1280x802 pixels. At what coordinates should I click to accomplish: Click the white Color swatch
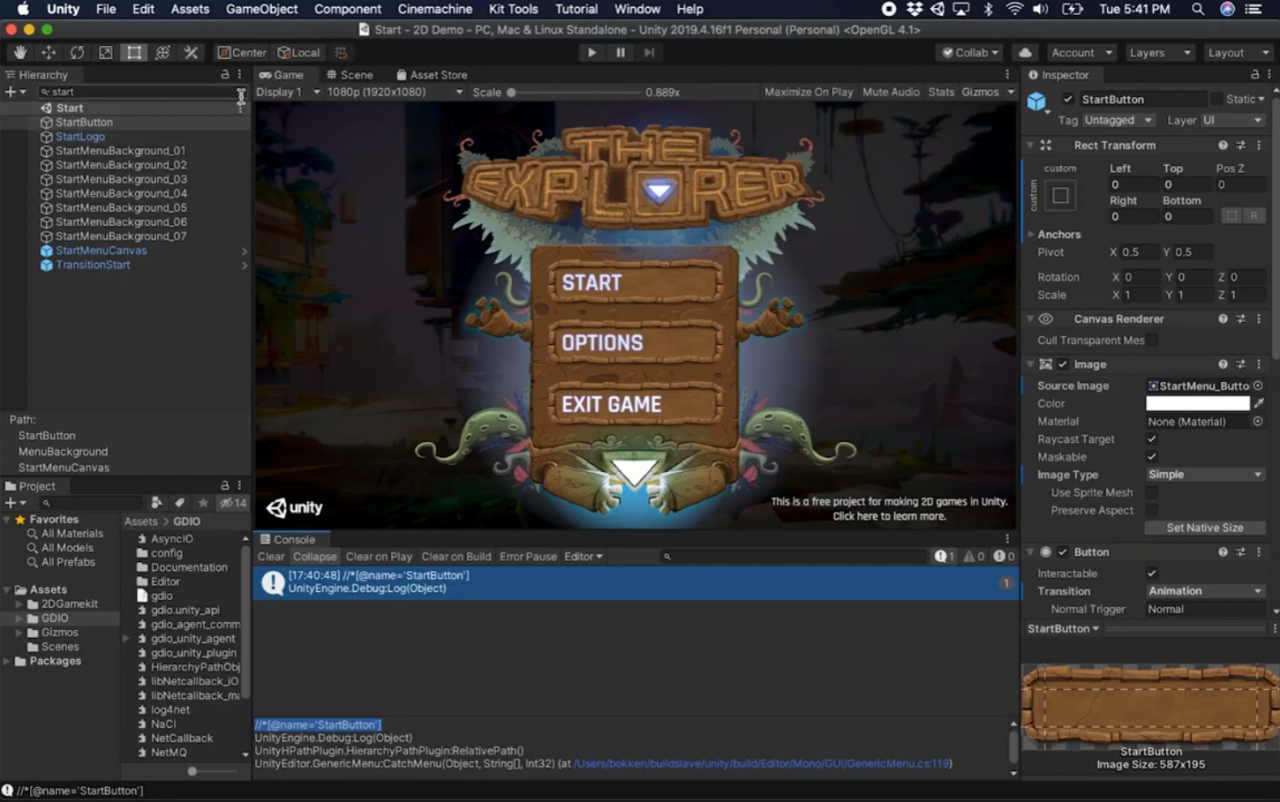coord(1197,403)
